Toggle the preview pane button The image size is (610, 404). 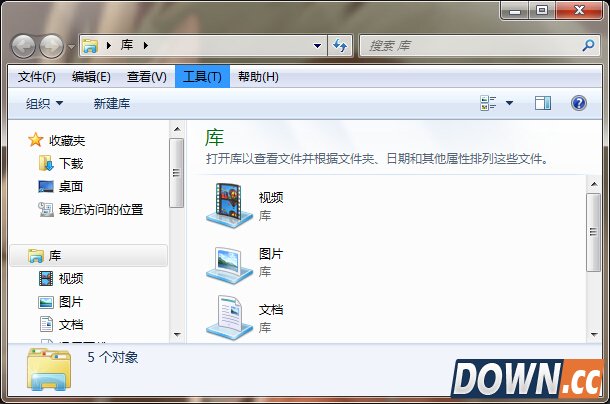tap(542, 104)
